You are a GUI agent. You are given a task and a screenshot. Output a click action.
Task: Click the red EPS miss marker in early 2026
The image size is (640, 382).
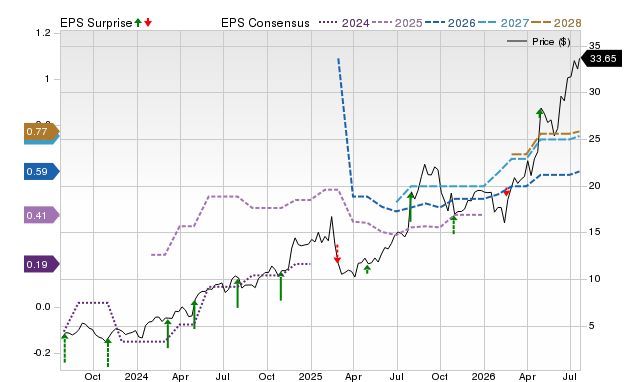pos(507,192)
